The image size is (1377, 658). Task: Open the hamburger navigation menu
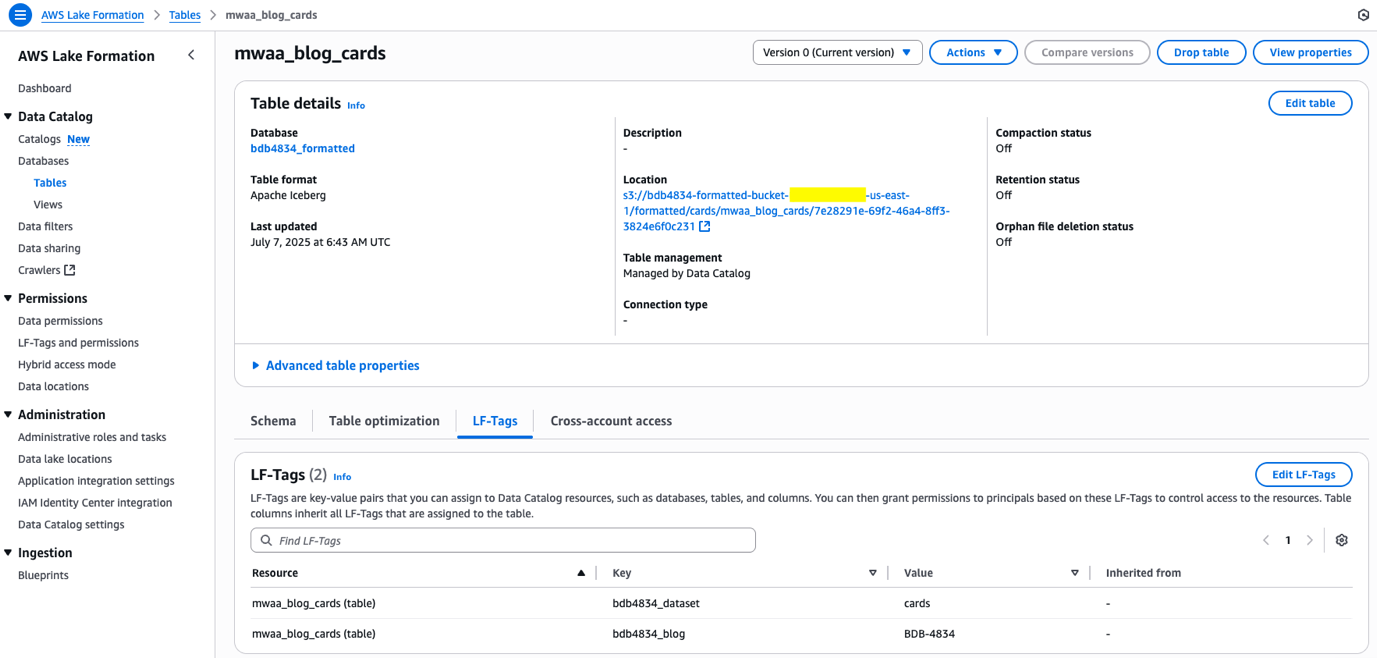tap(20, 15)
